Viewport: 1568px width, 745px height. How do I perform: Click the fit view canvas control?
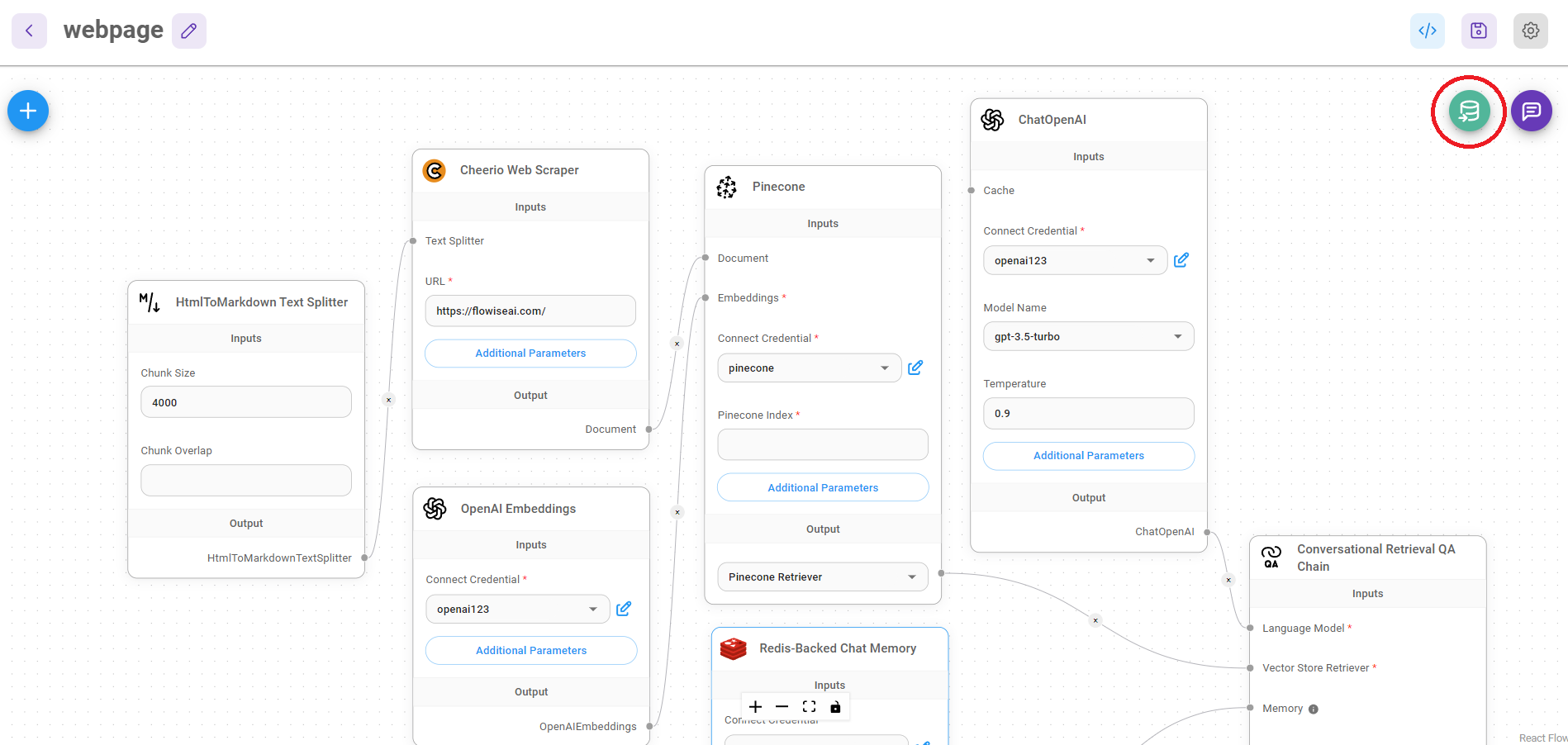809,707
